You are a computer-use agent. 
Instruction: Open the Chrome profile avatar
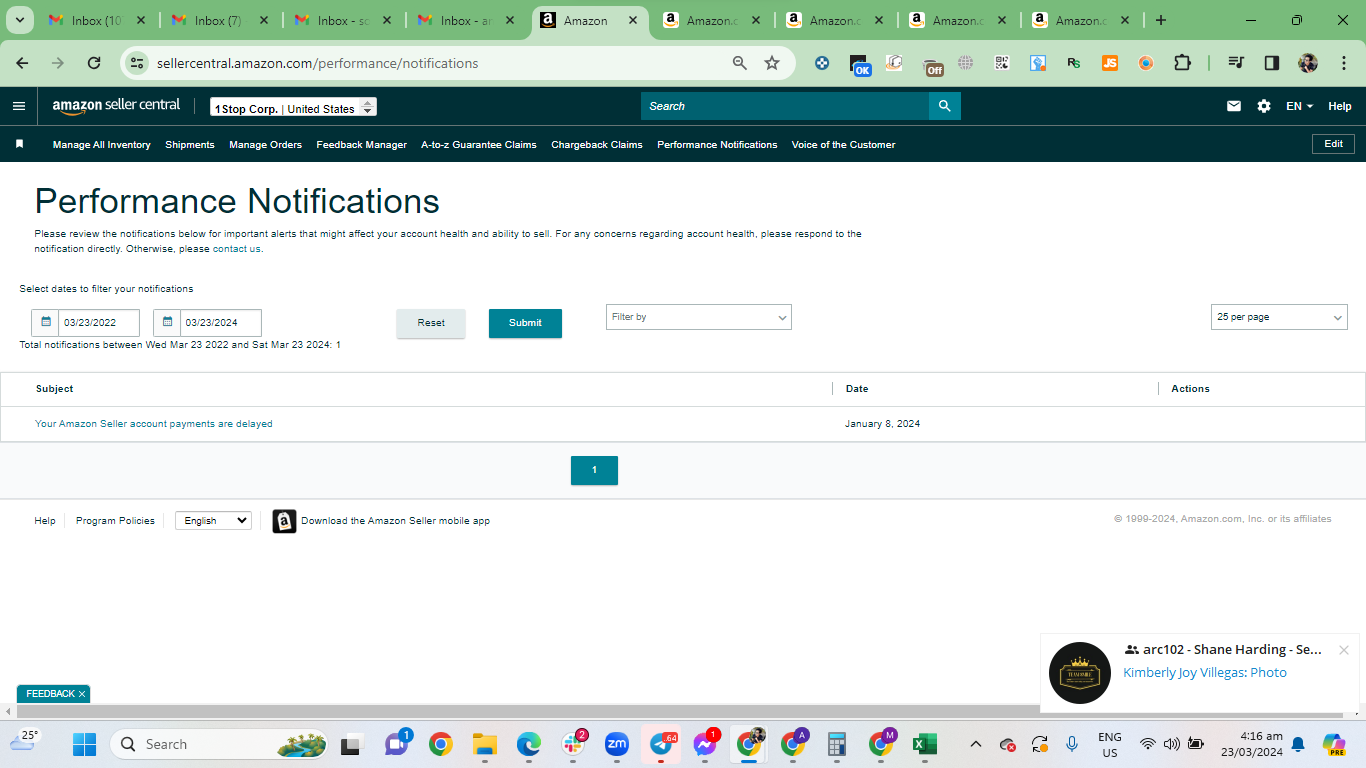pos(1308,63)
